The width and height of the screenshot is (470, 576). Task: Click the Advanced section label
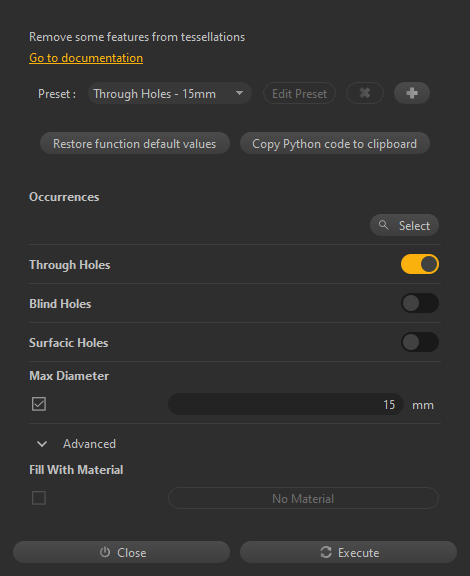(x=89, y=444)
